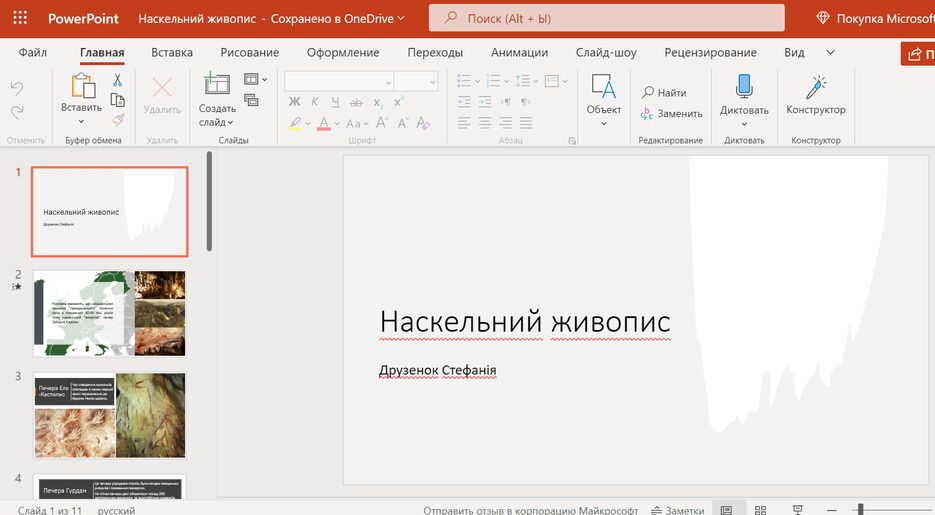Expand the Paste (Вставить) dropdown arrow

coord(81,123)
